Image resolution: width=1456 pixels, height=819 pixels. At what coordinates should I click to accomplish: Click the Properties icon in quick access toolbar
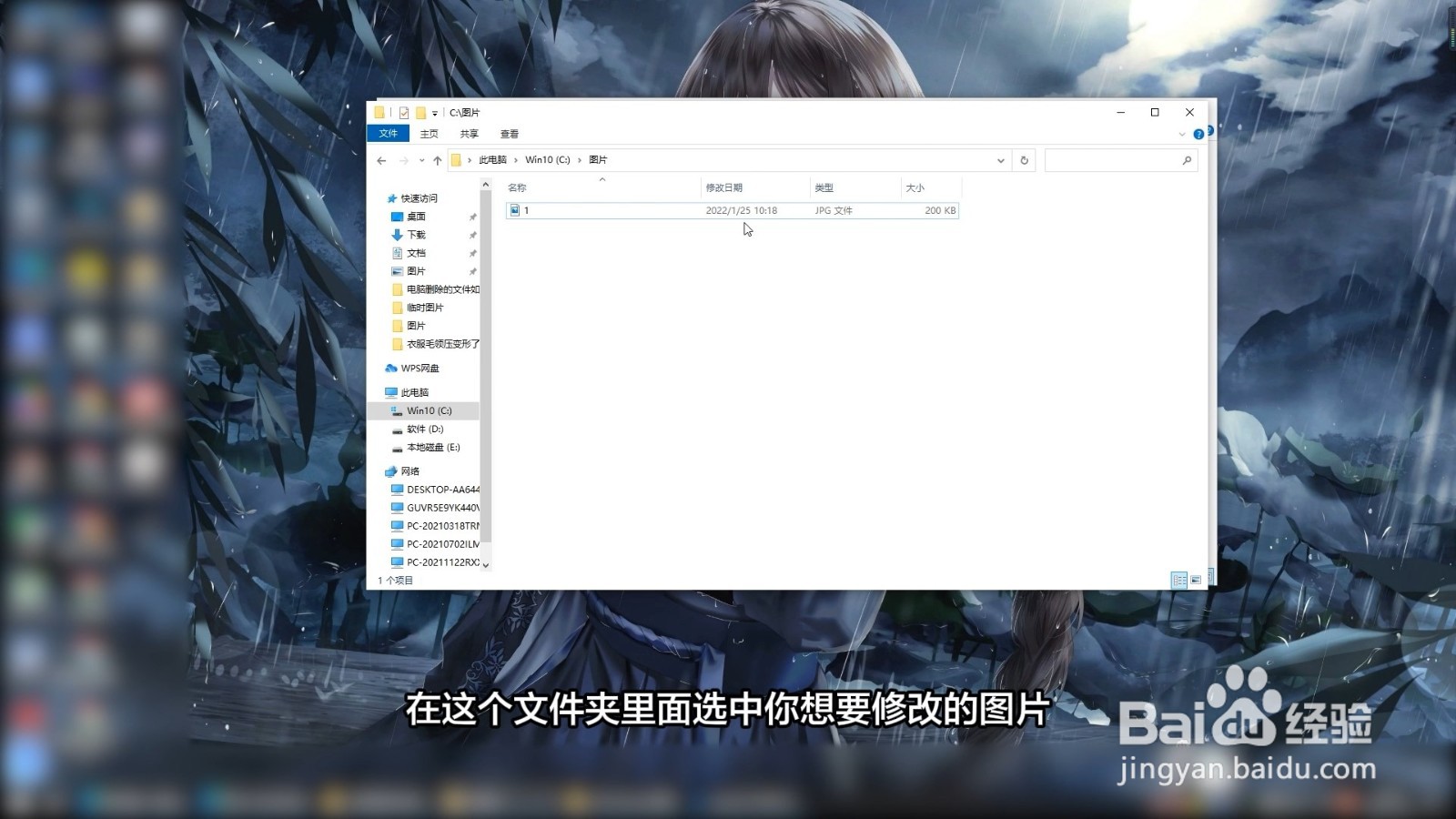(x=404, y=113)
